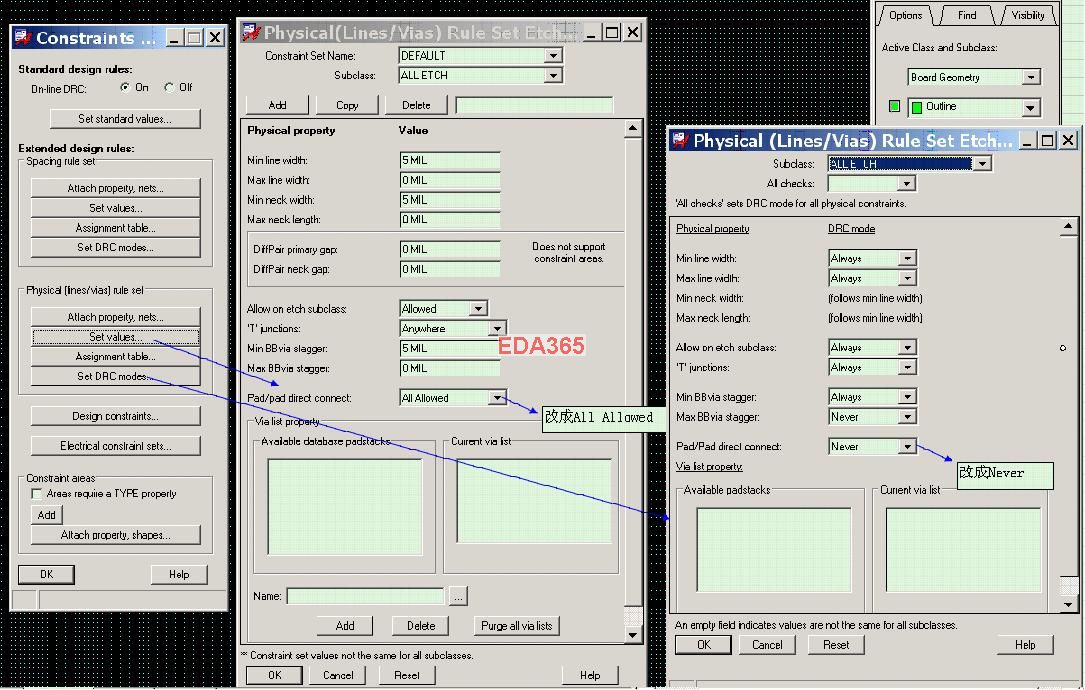Expand Max BBvia stagger Never dropdown
Image resolution: width=1085 pixels, height=690 pixels.
[907, 417]
